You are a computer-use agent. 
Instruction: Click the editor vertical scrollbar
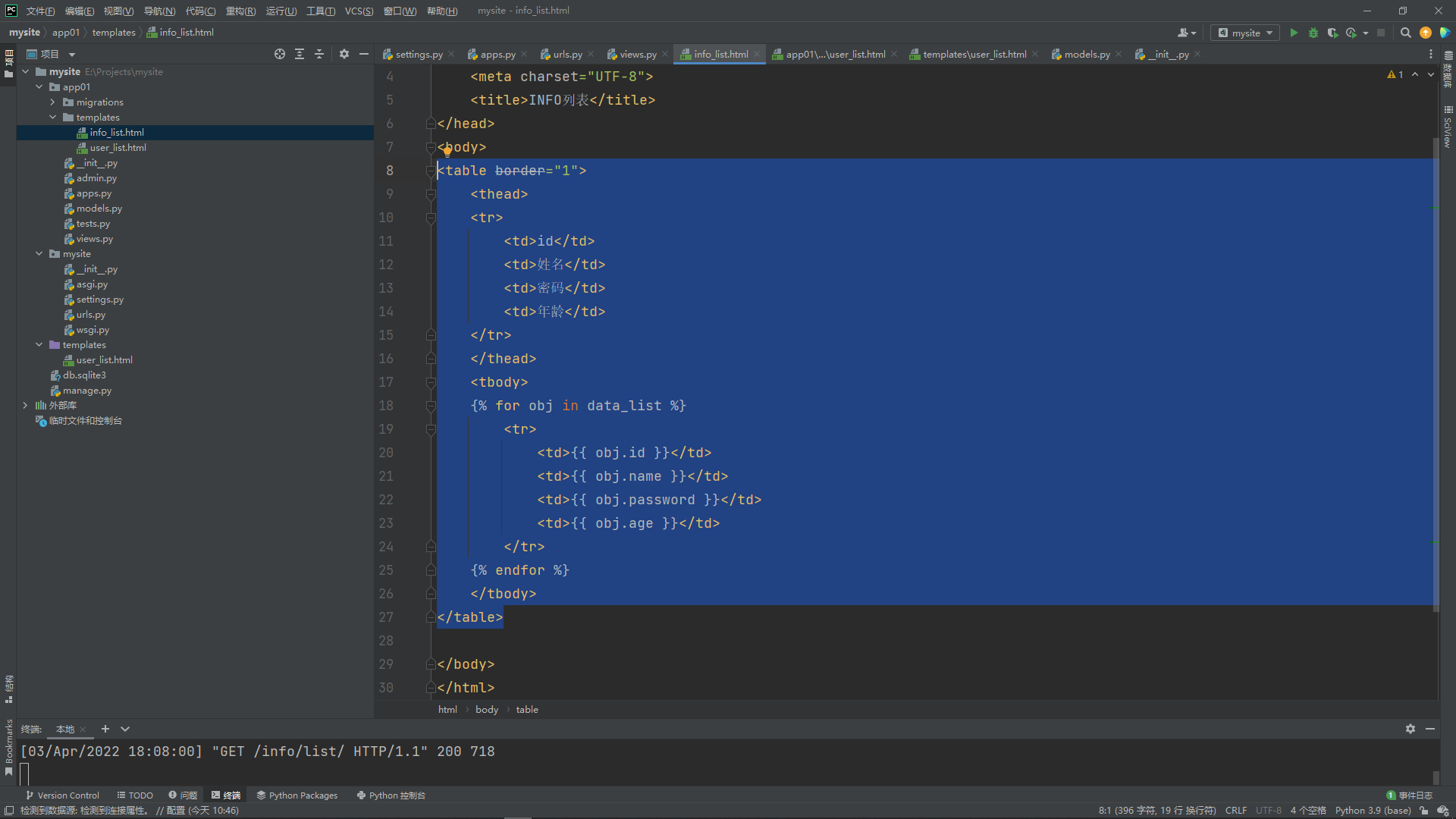(x=1436, y=375)
